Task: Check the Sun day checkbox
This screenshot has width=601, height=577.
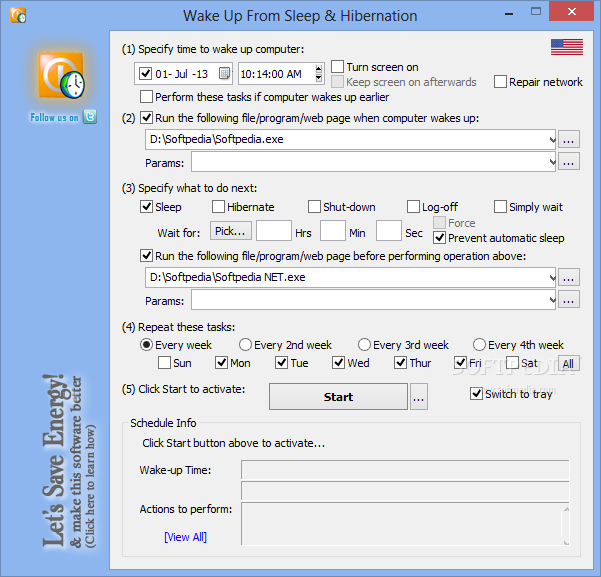Action: (x=164, y=363)
